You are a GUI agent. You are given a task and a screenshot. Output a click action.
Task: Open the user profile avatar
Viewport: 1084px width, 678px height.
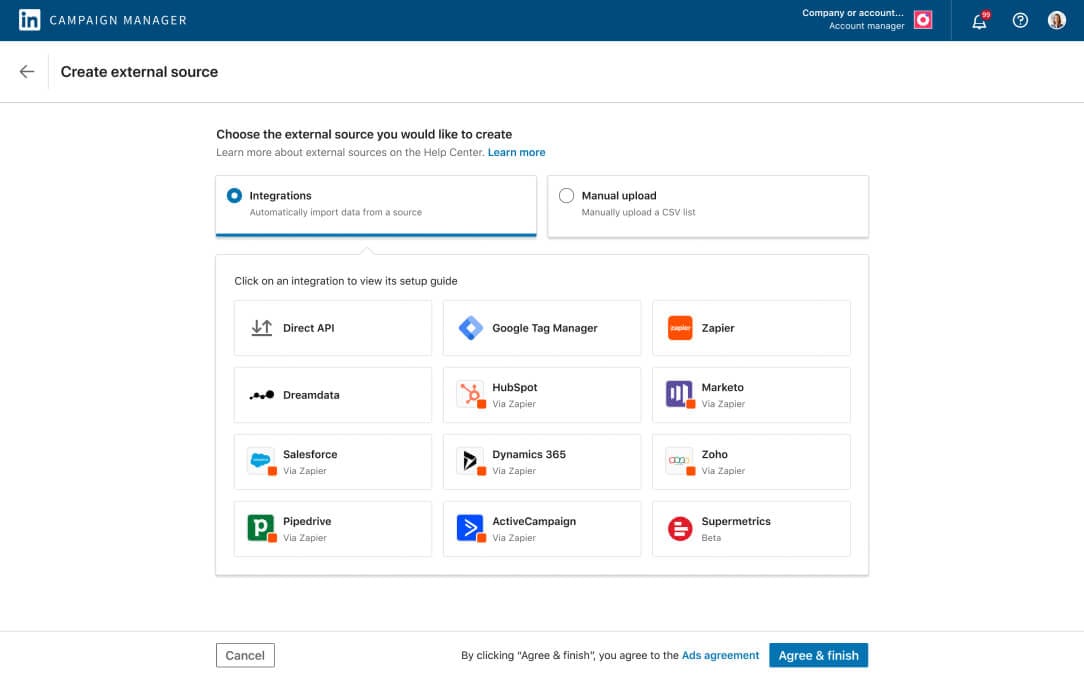coord(1056,20)
